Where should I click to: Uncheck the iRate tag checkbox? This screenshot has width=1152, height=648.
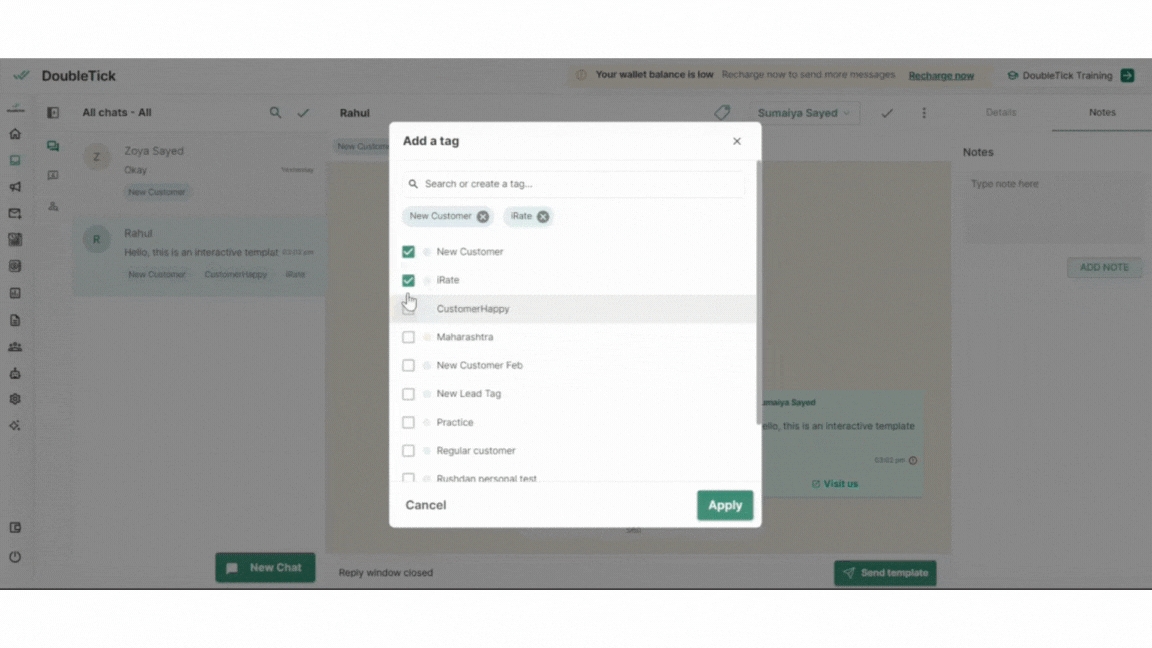(408, 280)
